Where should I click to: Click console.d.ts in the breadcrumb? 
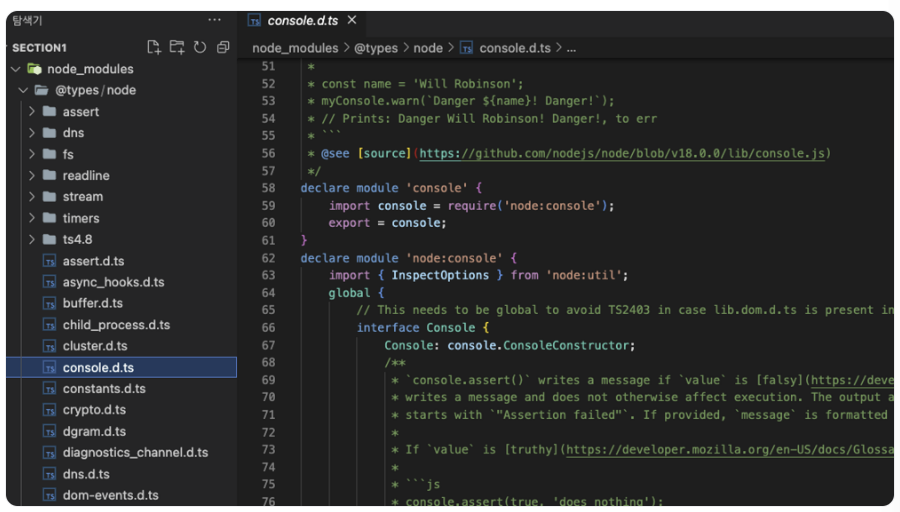(515, 48)
